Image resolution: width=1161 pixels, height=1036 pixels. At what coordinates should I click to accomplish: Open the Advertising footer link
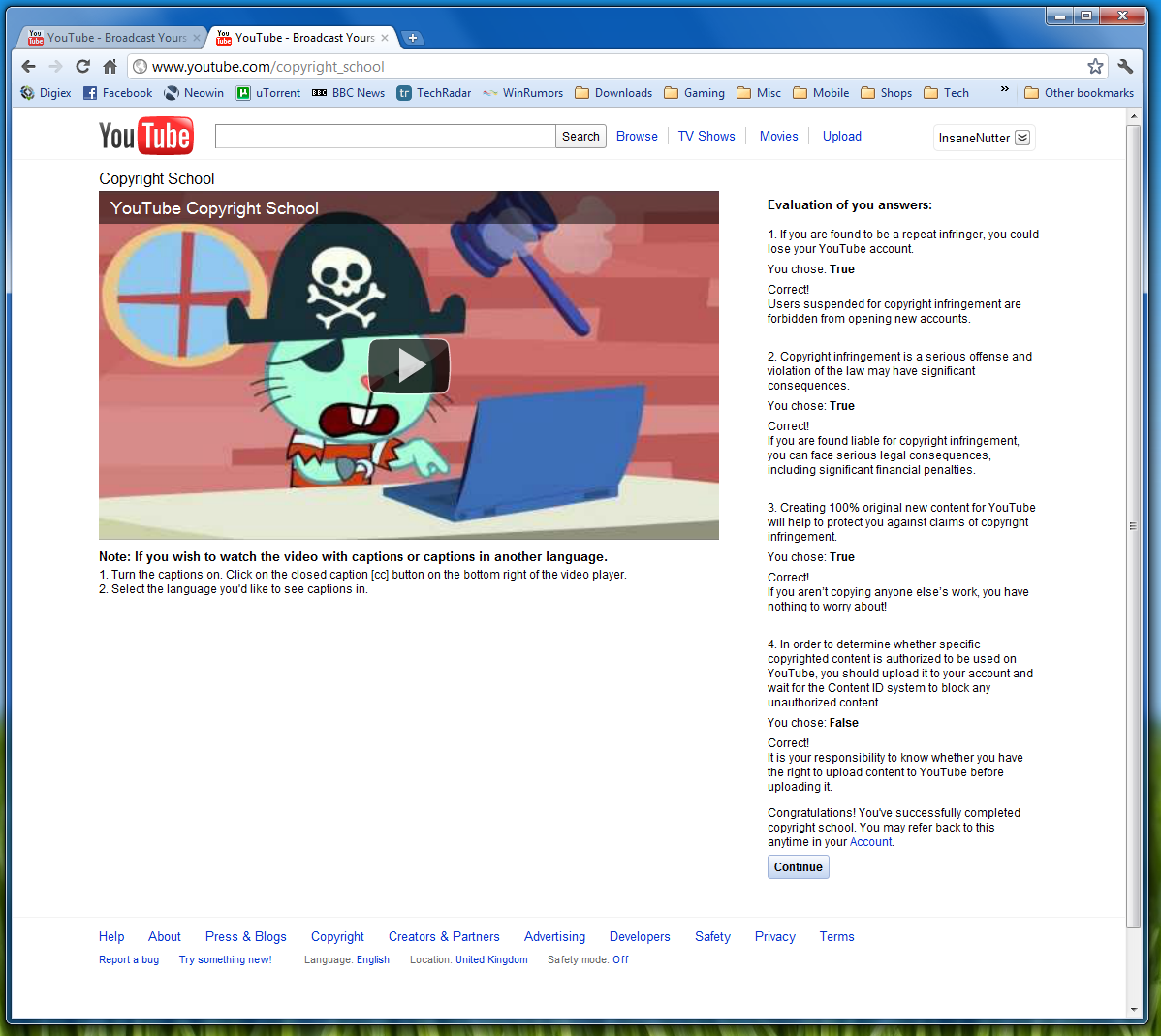tap(554, 937)
